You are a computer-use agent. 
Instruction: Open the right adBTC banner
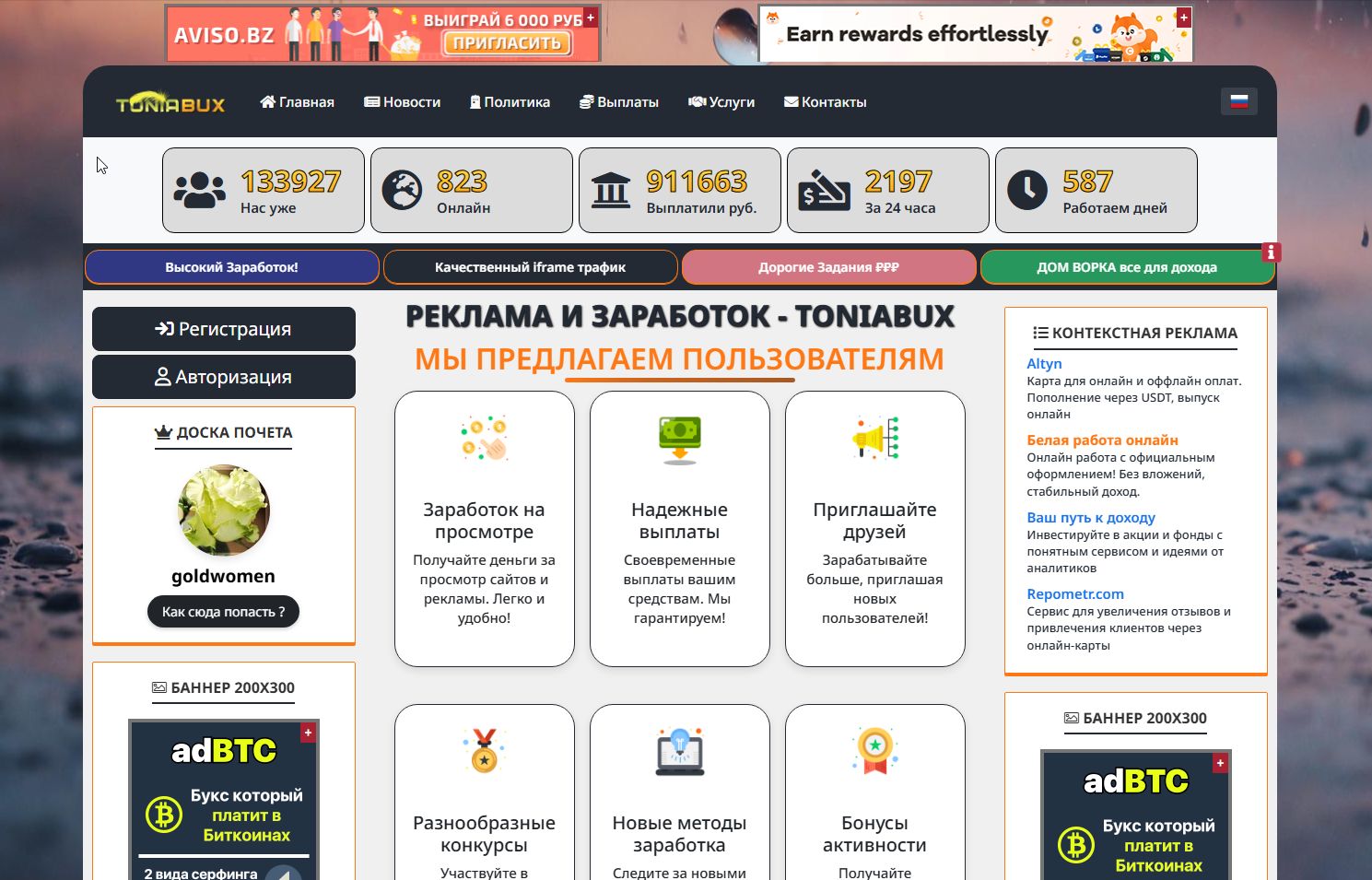pyautogui.click(x=1136, y=815)
